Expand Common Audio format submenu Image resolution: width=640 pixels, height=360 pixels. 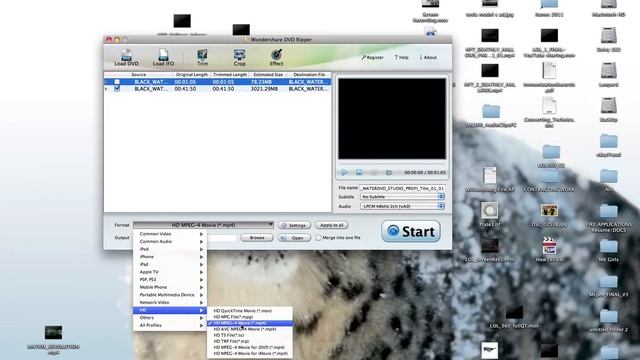coord(170,242)
